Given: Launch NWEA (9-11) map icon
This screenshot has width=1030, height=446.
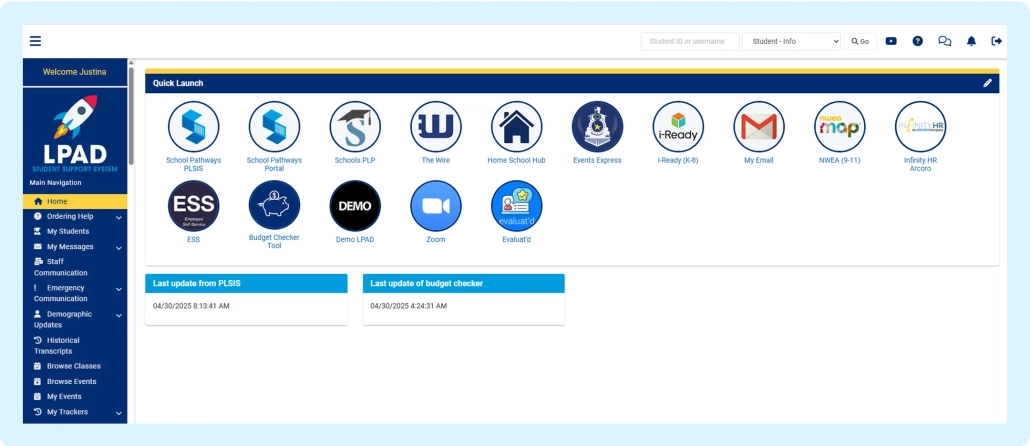Looking at the screenshot, I should [840, 127].
